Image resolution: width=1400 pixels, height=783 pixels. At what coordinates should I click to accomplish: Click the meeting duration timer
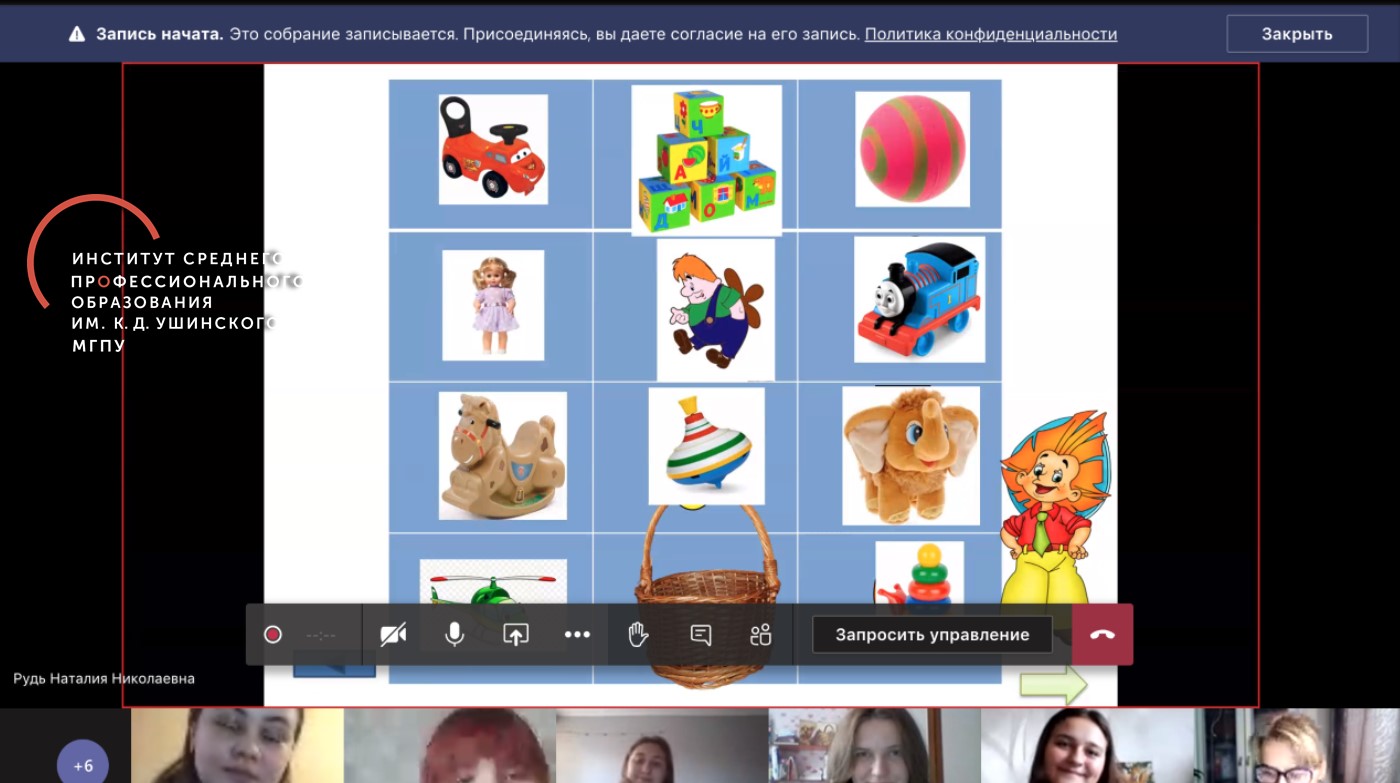[x=321, y=635]
